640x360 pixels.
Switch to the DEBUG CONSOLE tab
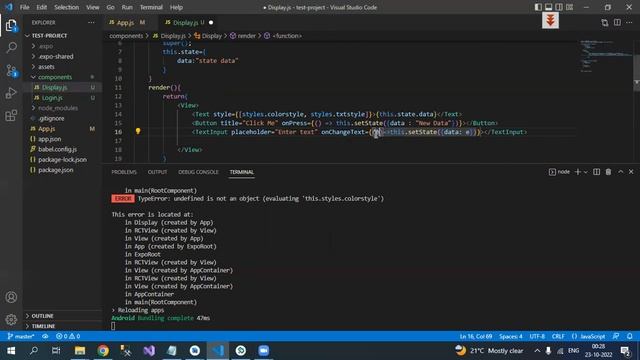tap(198, 172)
